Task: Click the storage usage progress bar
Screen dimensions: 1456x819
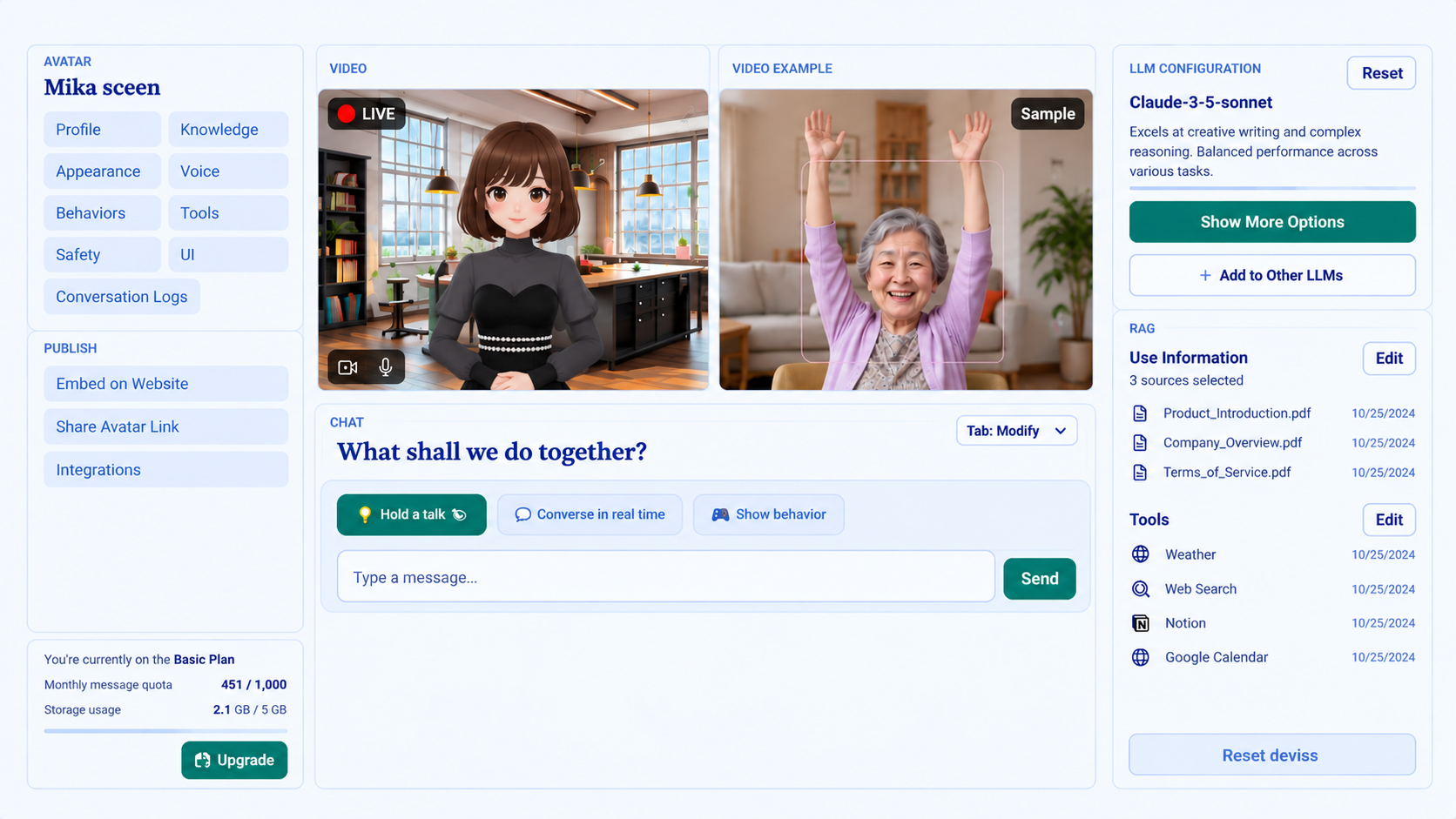Action: 165,731
